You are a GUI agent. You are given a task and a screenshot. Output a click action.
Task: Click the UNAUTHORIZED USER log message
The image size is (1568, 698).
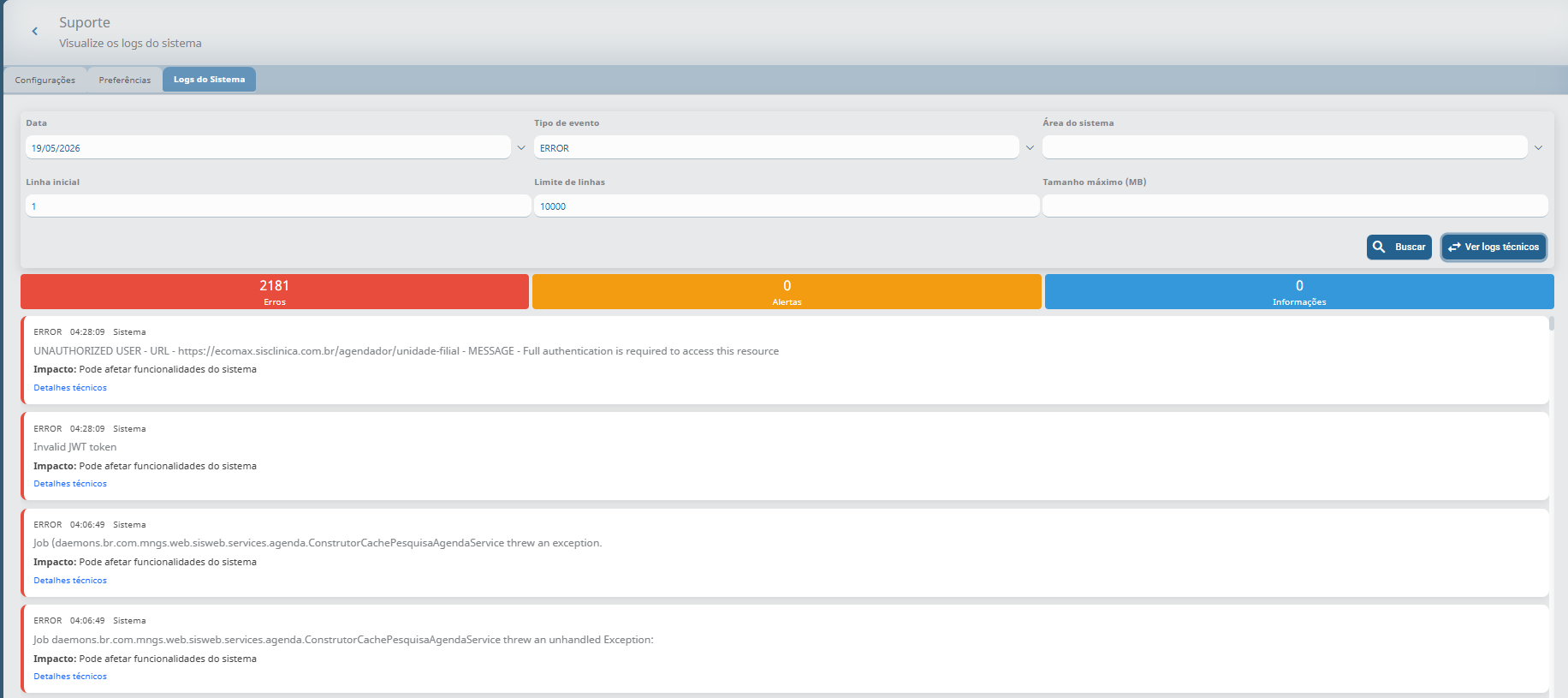tap(406, 351)
